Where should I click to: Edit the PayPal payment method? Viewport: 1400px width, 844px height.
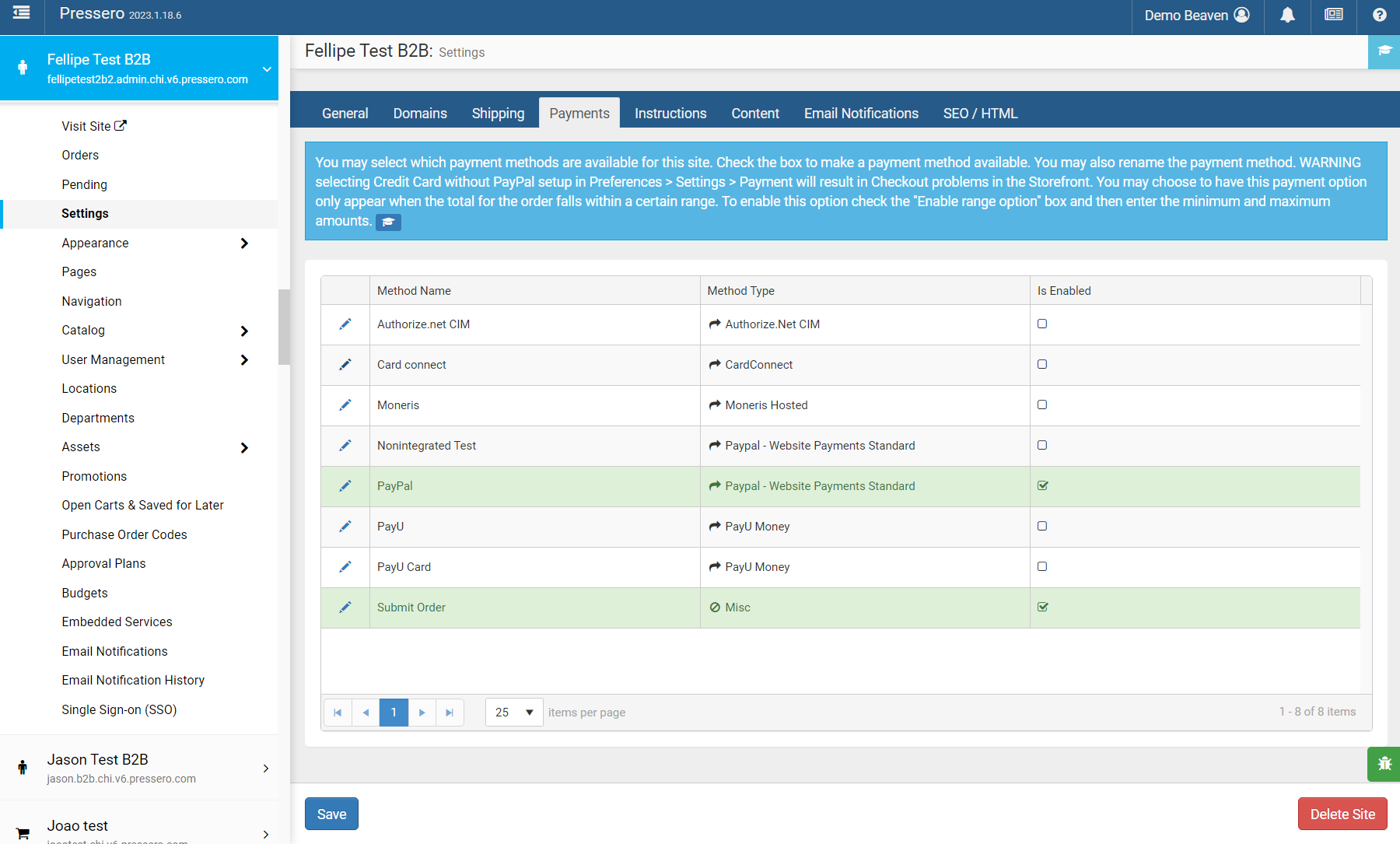345,486
